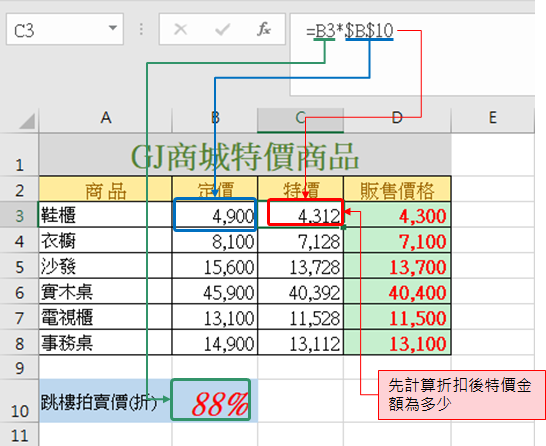
Task: Click the sale price cell 4,300
Action: click(x=397, y=215)
